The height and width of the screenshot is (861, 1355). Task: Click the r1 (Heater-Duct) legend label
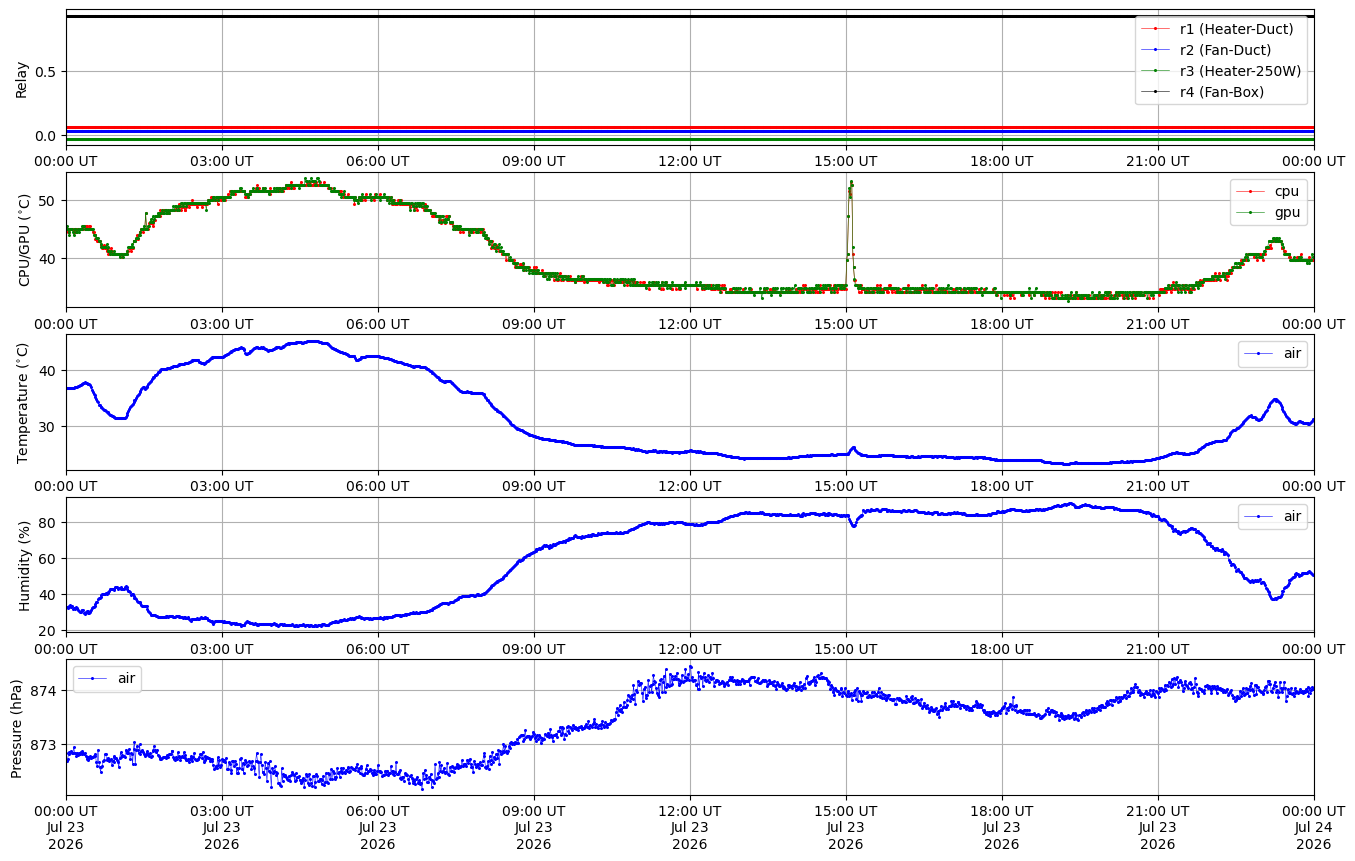(x=1236, y=29)
